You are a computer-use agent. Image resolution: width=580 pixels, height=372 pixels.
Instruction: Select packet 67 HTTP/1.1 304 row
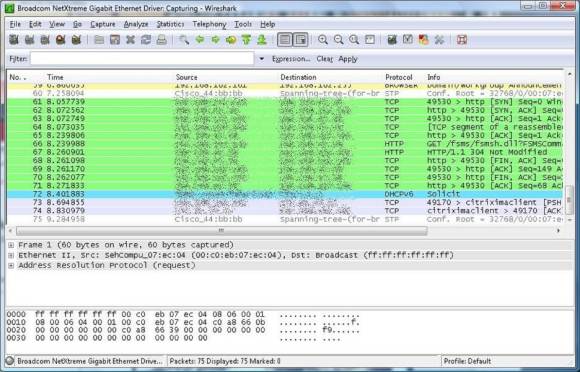(285, 152)
